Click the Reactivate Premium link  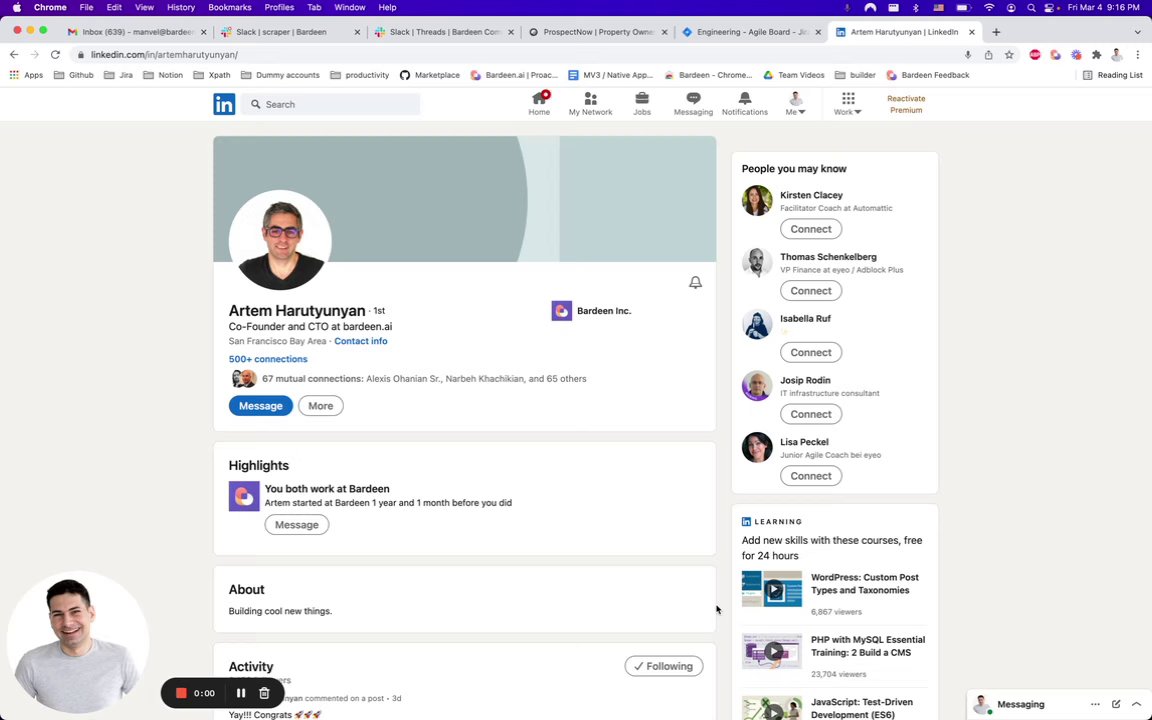tap(906, 104)
